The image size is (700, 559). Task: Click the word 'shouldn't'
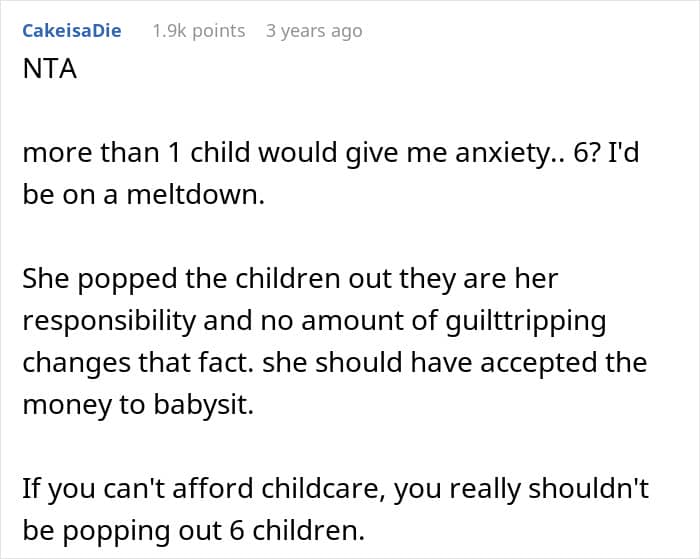pos(588,488)
